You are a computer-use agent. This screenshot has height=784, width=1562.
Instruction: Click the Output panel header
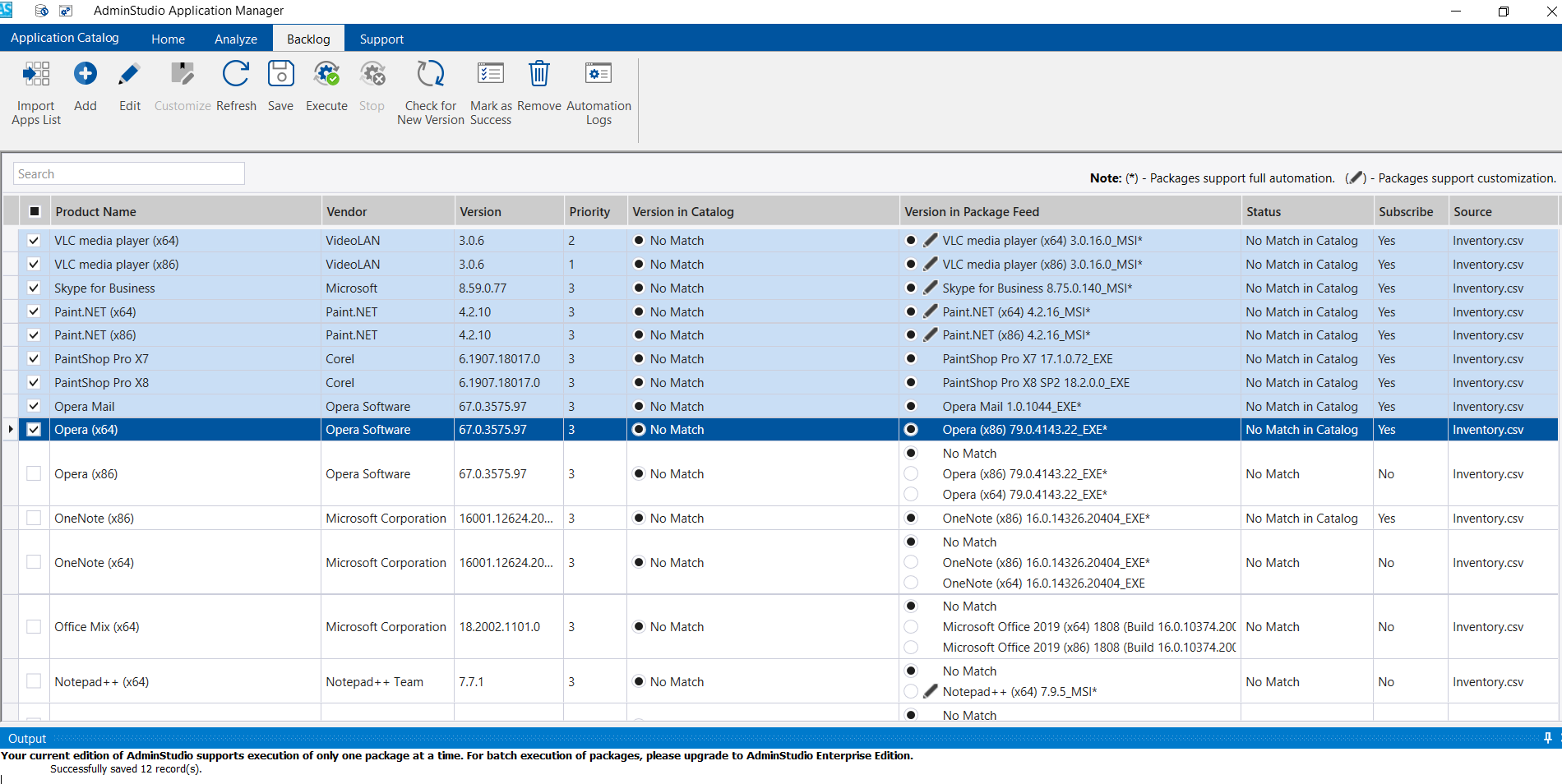[x=781, y=738]
